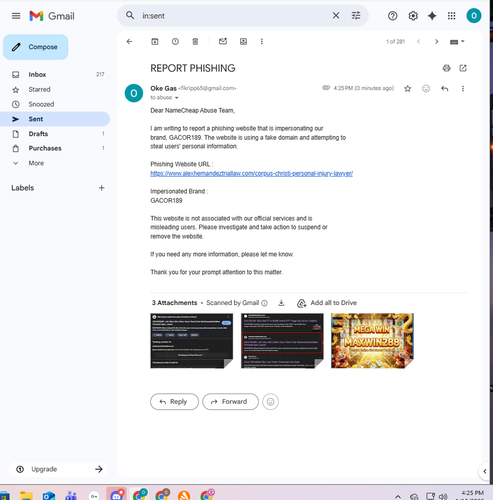The image size is (493, 500).
Task: Click the Upgrade button
Action: [59, 469]
